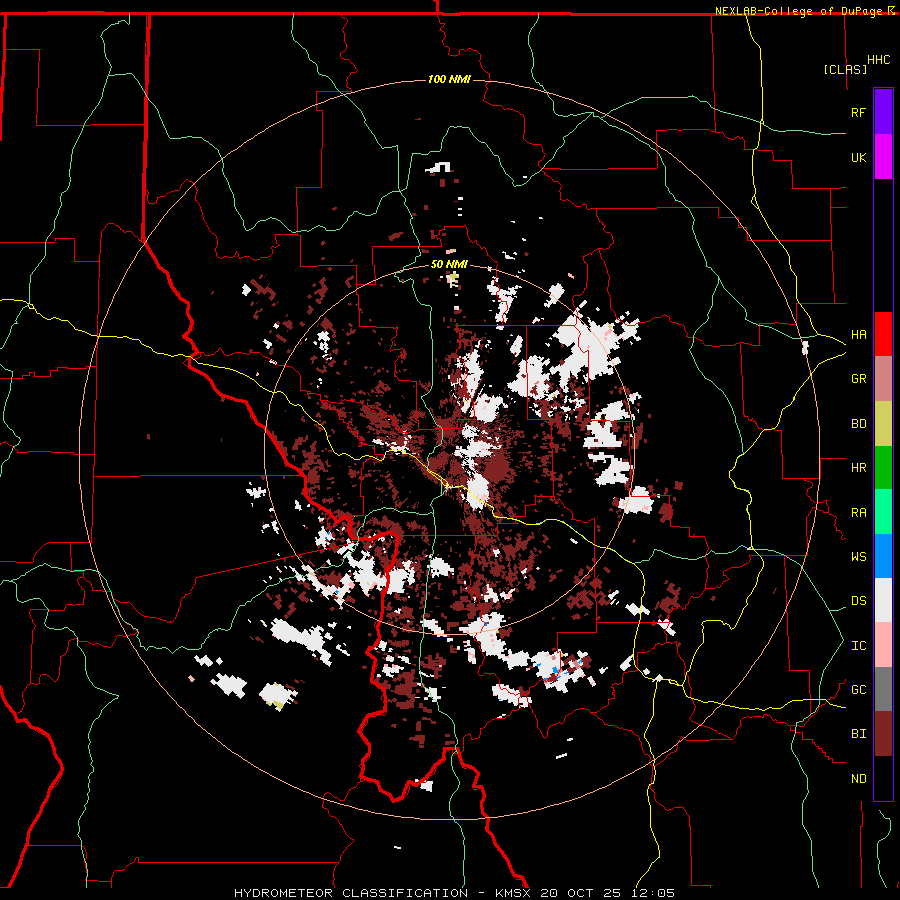Click the RF legend label
Image resolution: width=900 pixels, height=900 pixels.
(858, 112)
